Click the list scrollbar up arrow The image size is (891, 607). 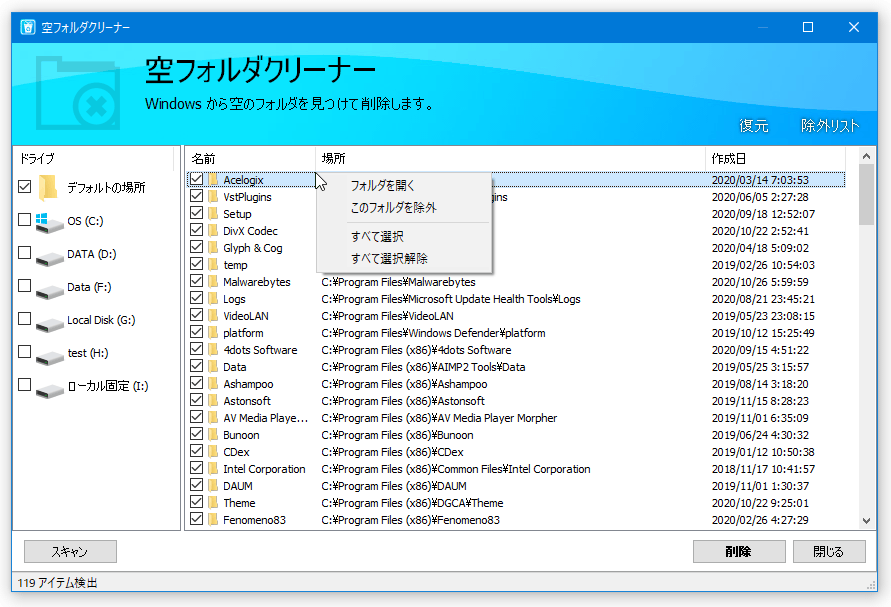[866, 156]
